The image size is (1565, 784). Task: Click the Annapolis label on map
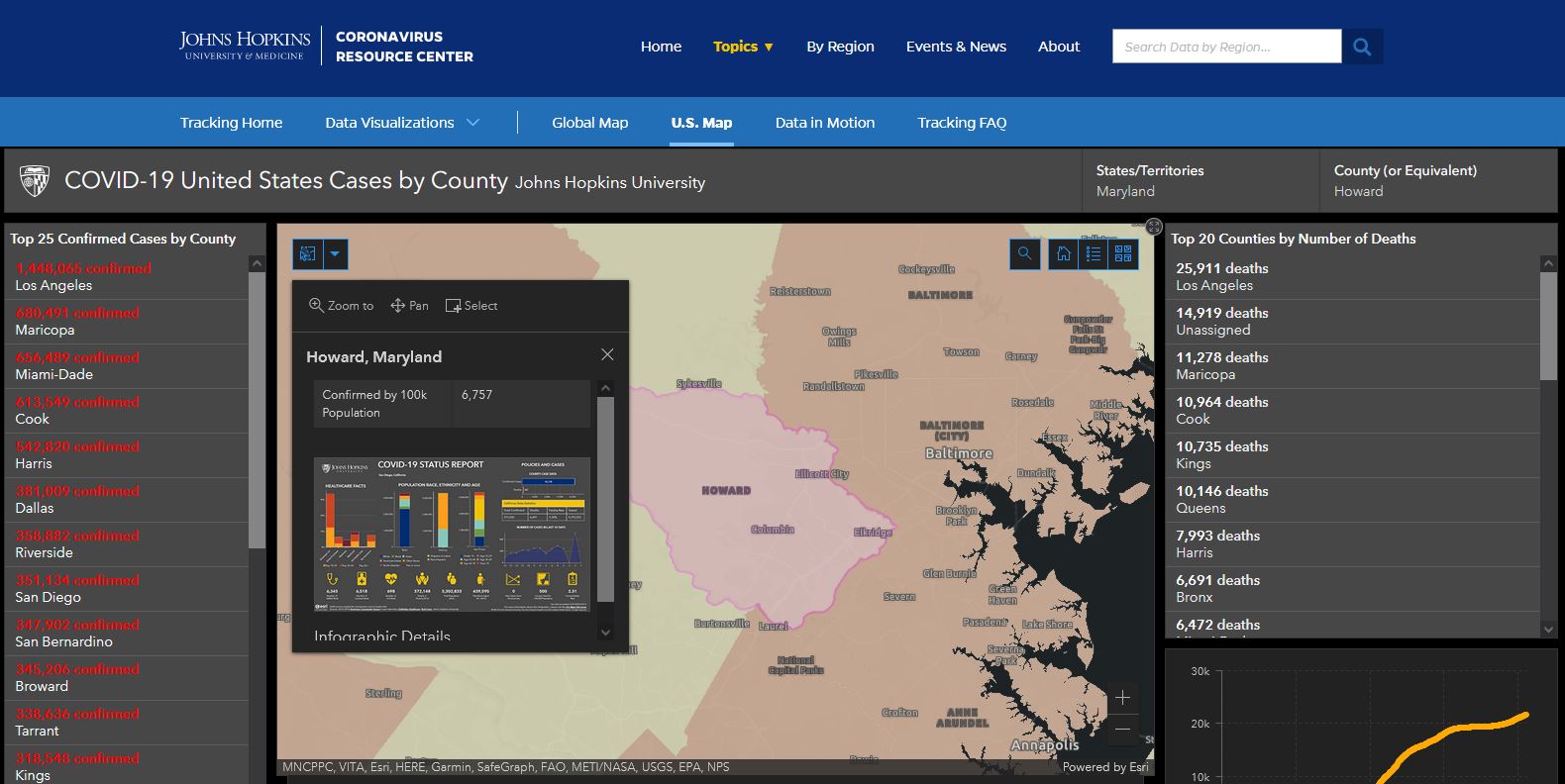(x=1045, y=745)
